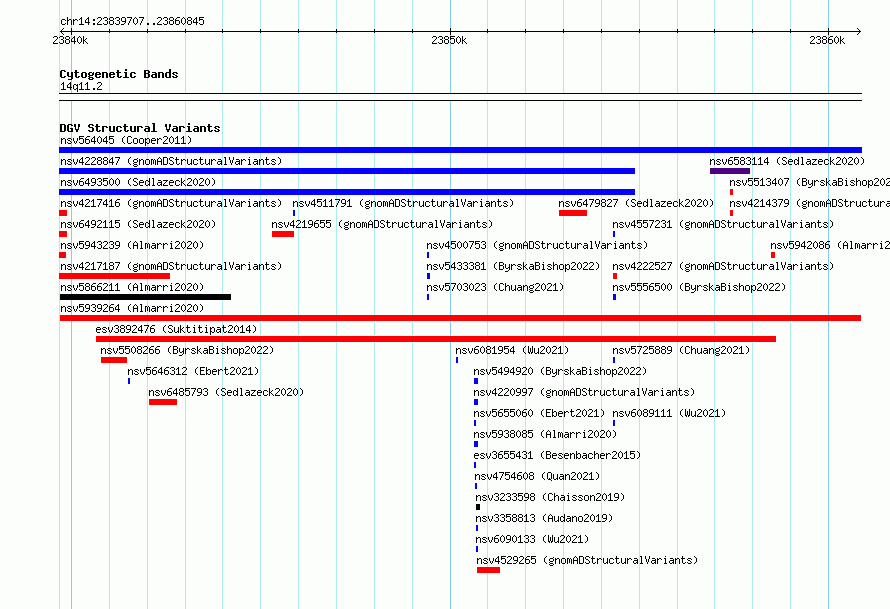Image resolution: width=890 pixels, height=609 pixels.
Task: Open nsv5866211 (Almarri2020) label
Action: coord(132,287)
